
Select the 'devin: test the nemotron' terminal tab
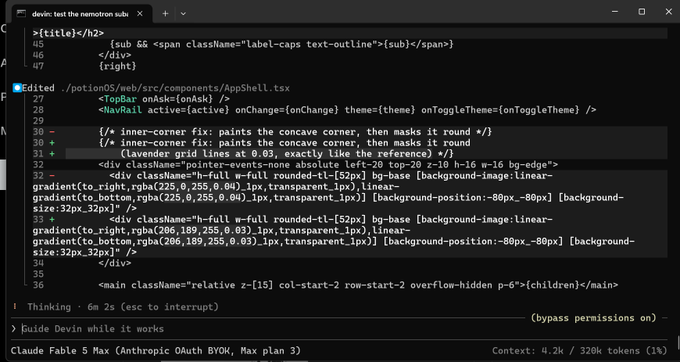tap(82, 14)
